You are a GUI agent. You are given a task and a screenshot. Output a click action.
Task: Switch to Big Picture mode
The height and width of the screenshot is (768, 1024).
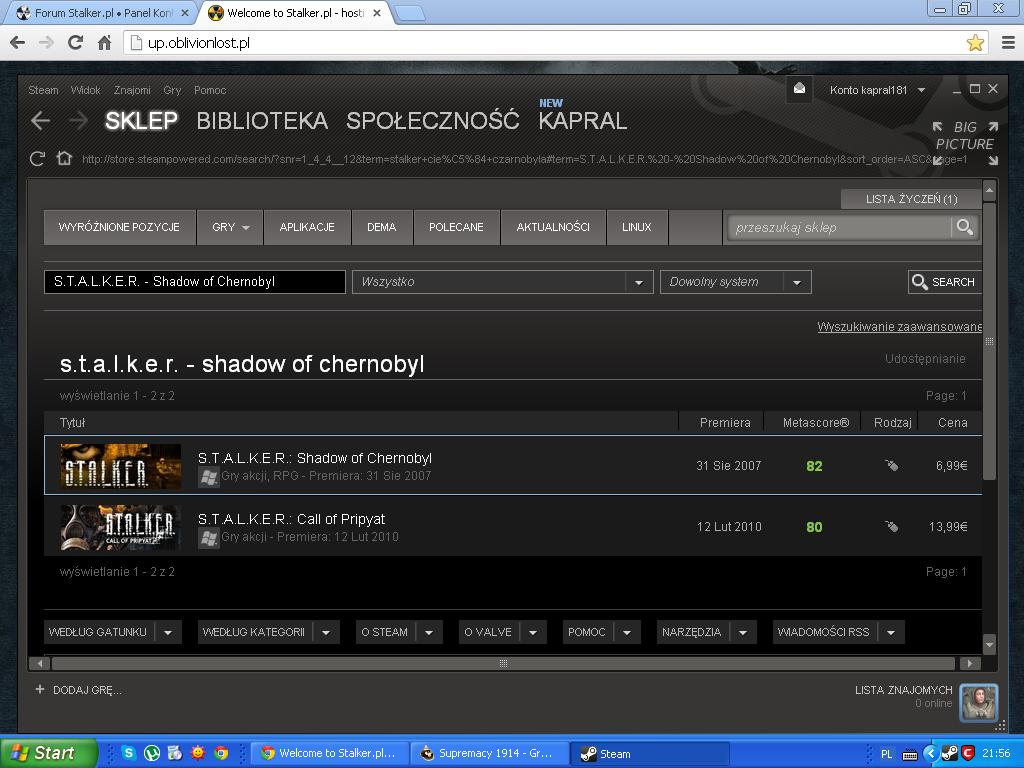[965, 142]
